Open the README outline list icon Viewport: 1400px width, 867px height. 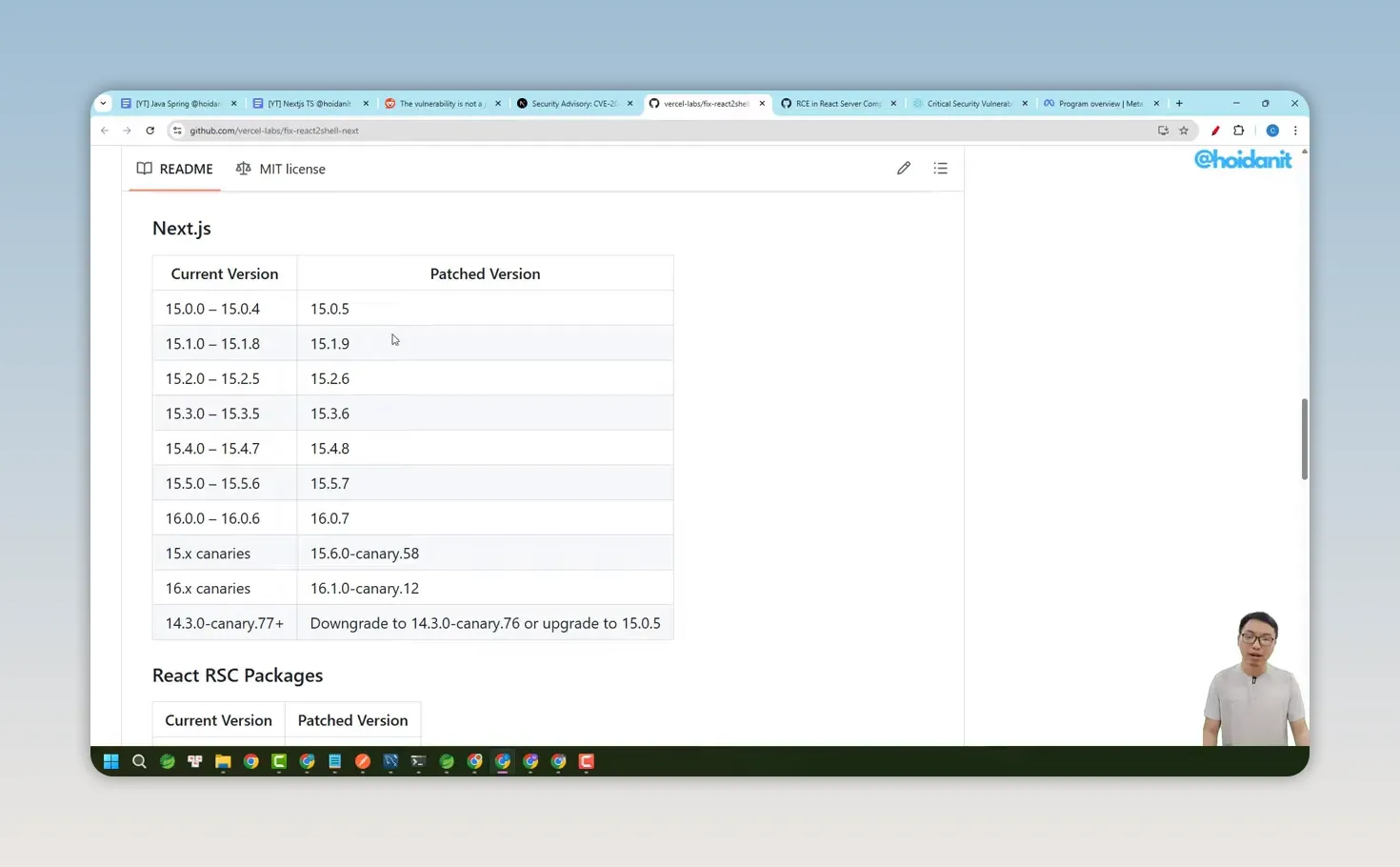(x=940, y=169)
